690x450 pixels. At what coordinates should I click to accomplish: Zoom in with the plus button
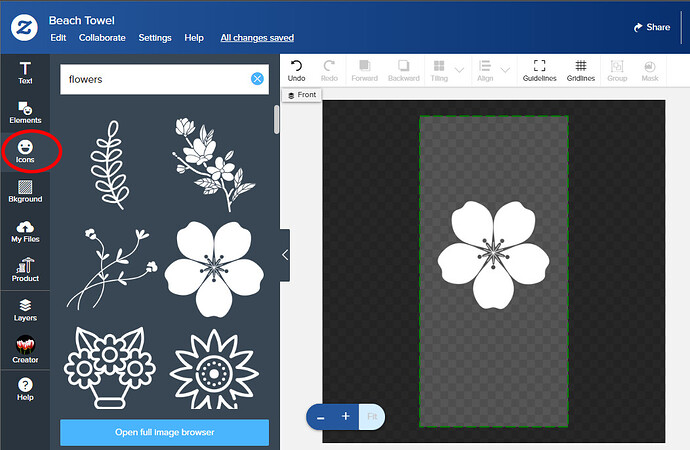point(346,416)
